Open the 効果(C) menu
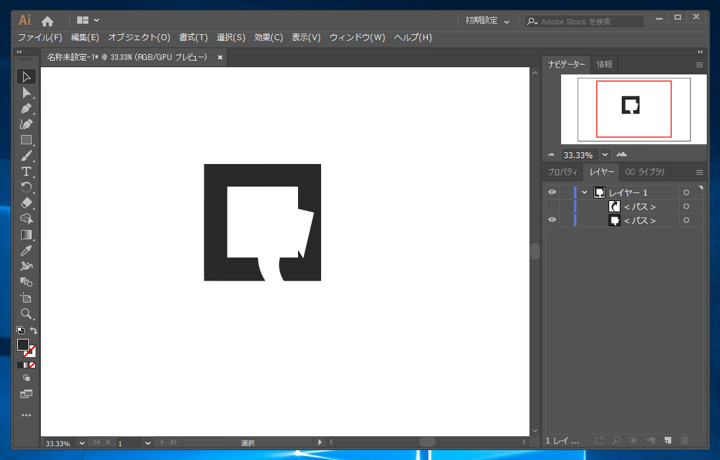 [x=269, y=38]
